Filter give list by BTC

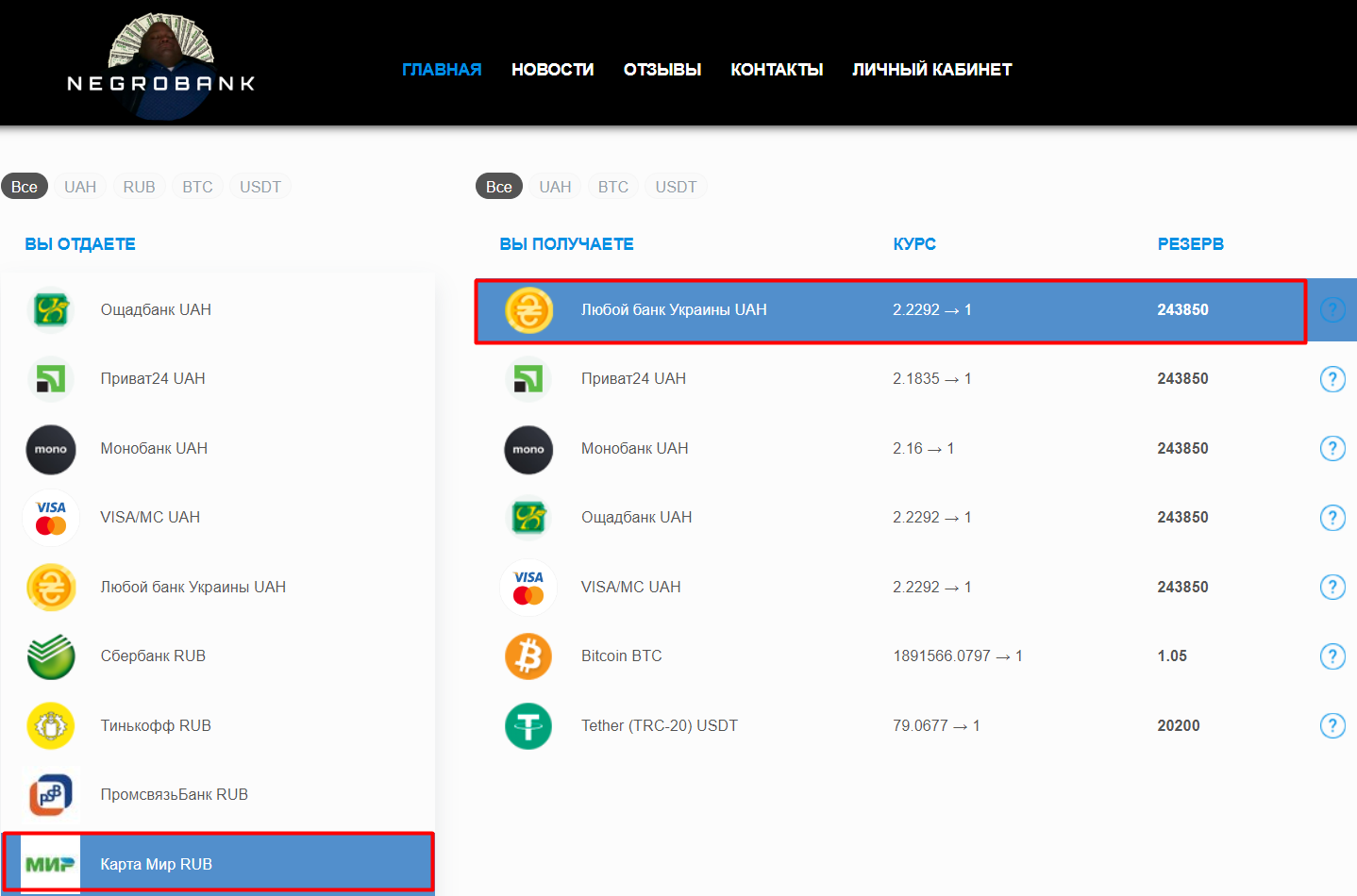coord(197,187)
